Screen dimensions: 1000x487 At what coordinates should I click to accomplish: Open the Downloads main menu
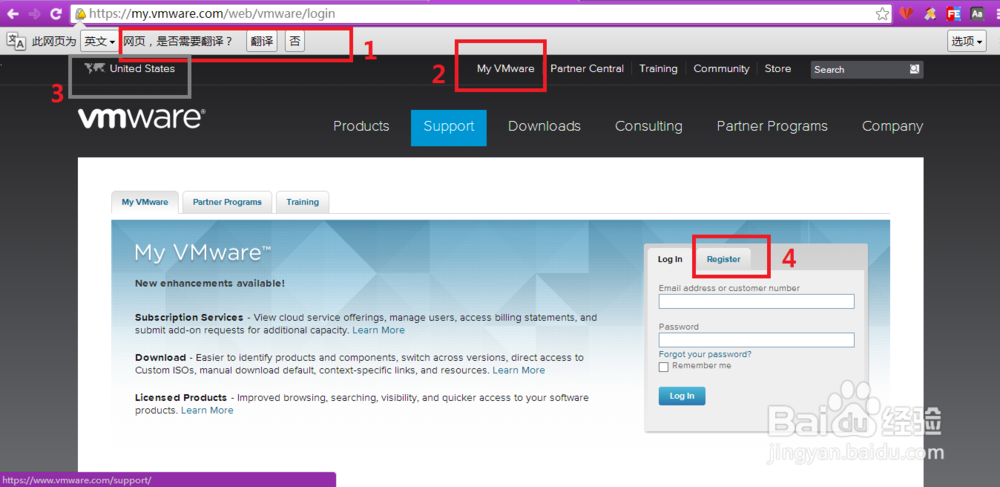click(x=544, y=126)
